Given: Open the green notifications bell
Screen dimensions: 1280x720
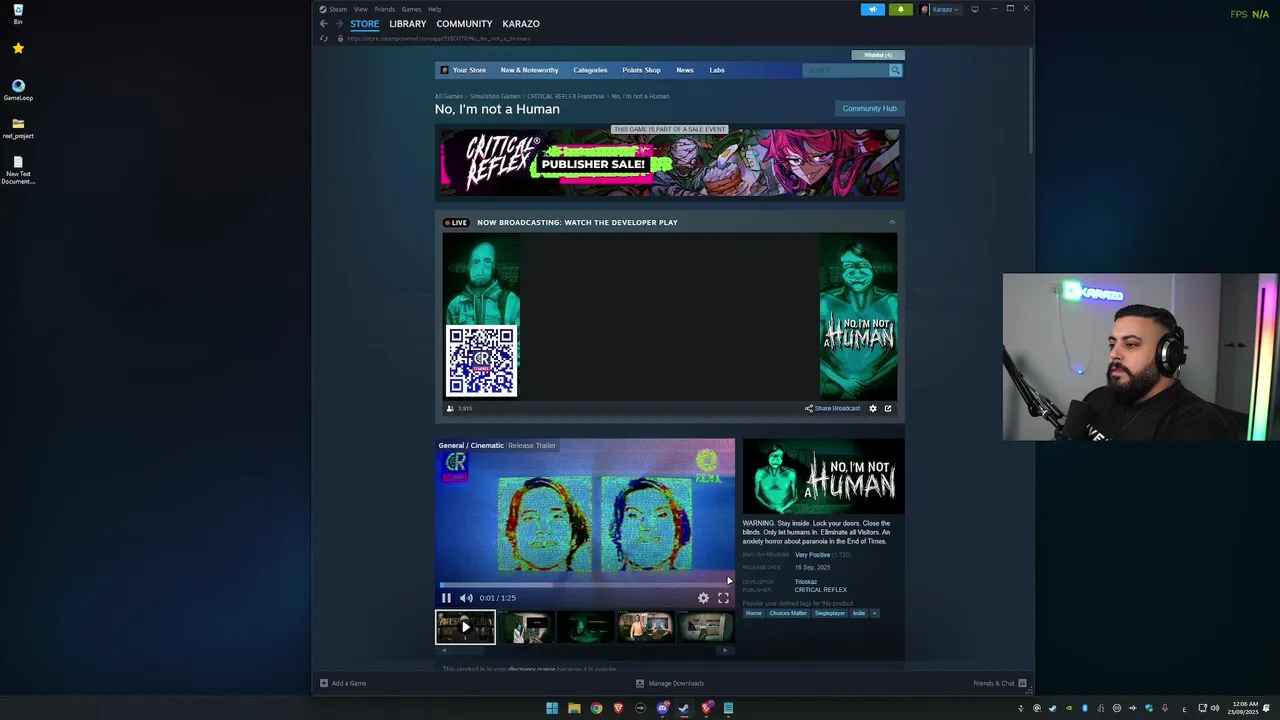Looking at the screenshot, I should click(900, 9).
